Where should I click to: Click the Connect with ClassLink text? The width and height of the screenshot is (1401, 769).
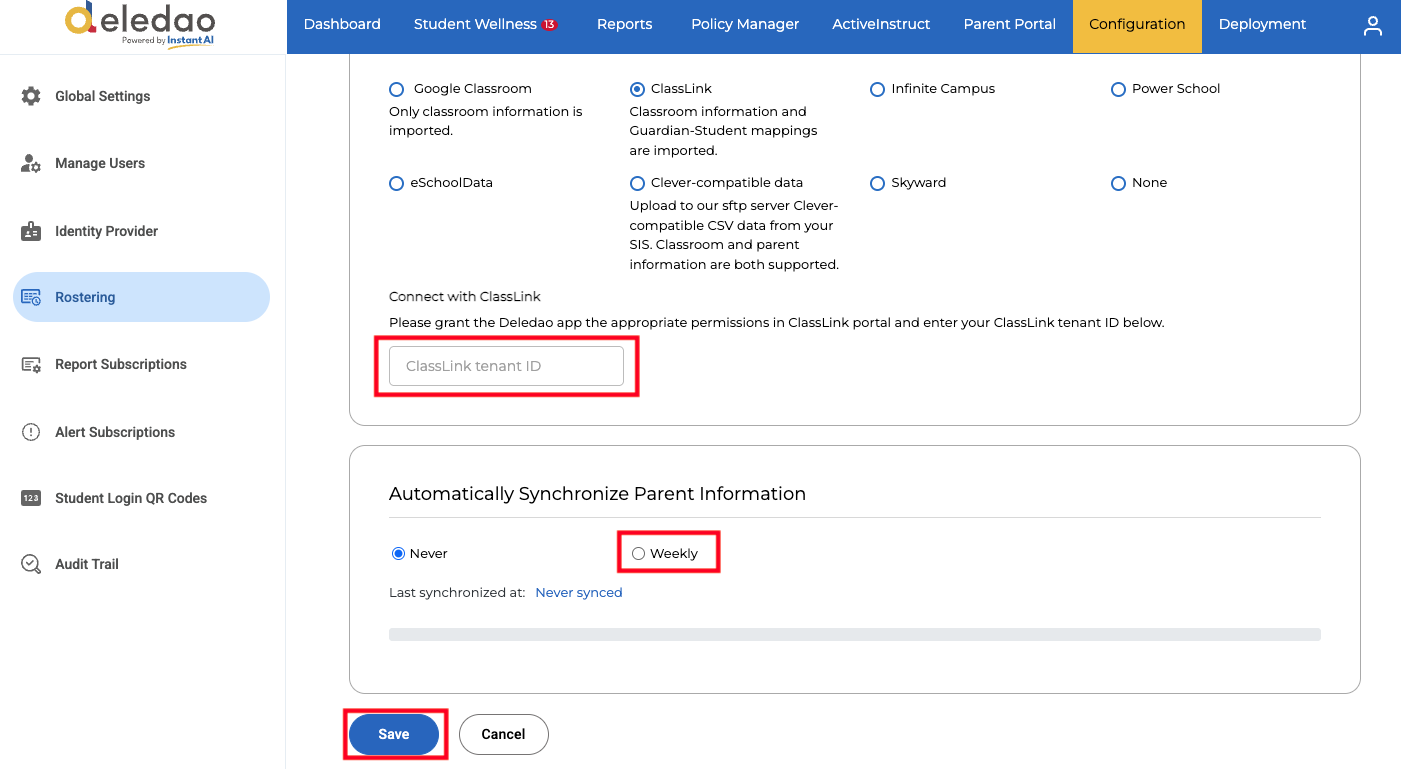(465, 297)
